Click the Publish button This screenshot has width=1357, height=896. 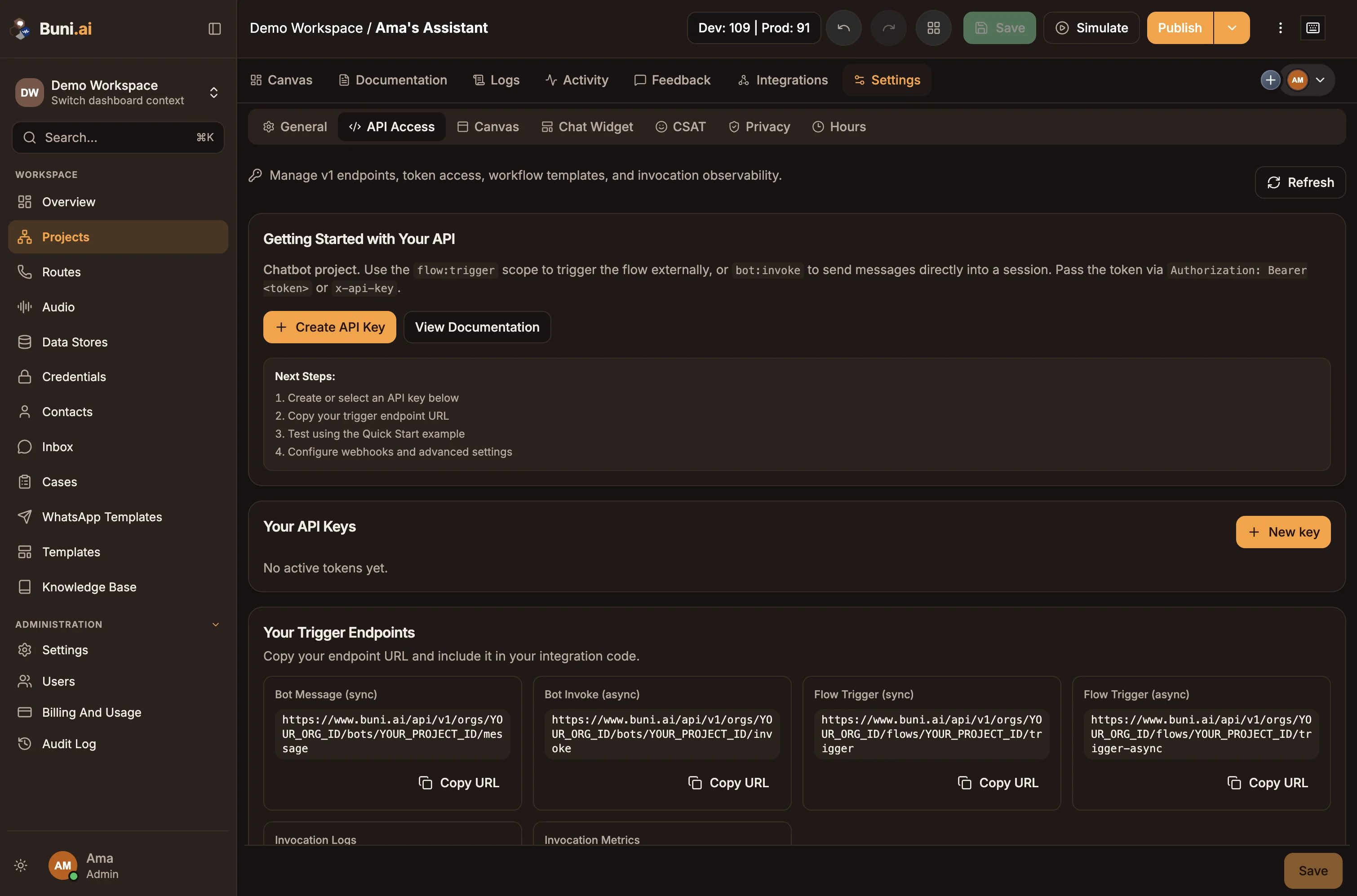(x=1180, y=28)
